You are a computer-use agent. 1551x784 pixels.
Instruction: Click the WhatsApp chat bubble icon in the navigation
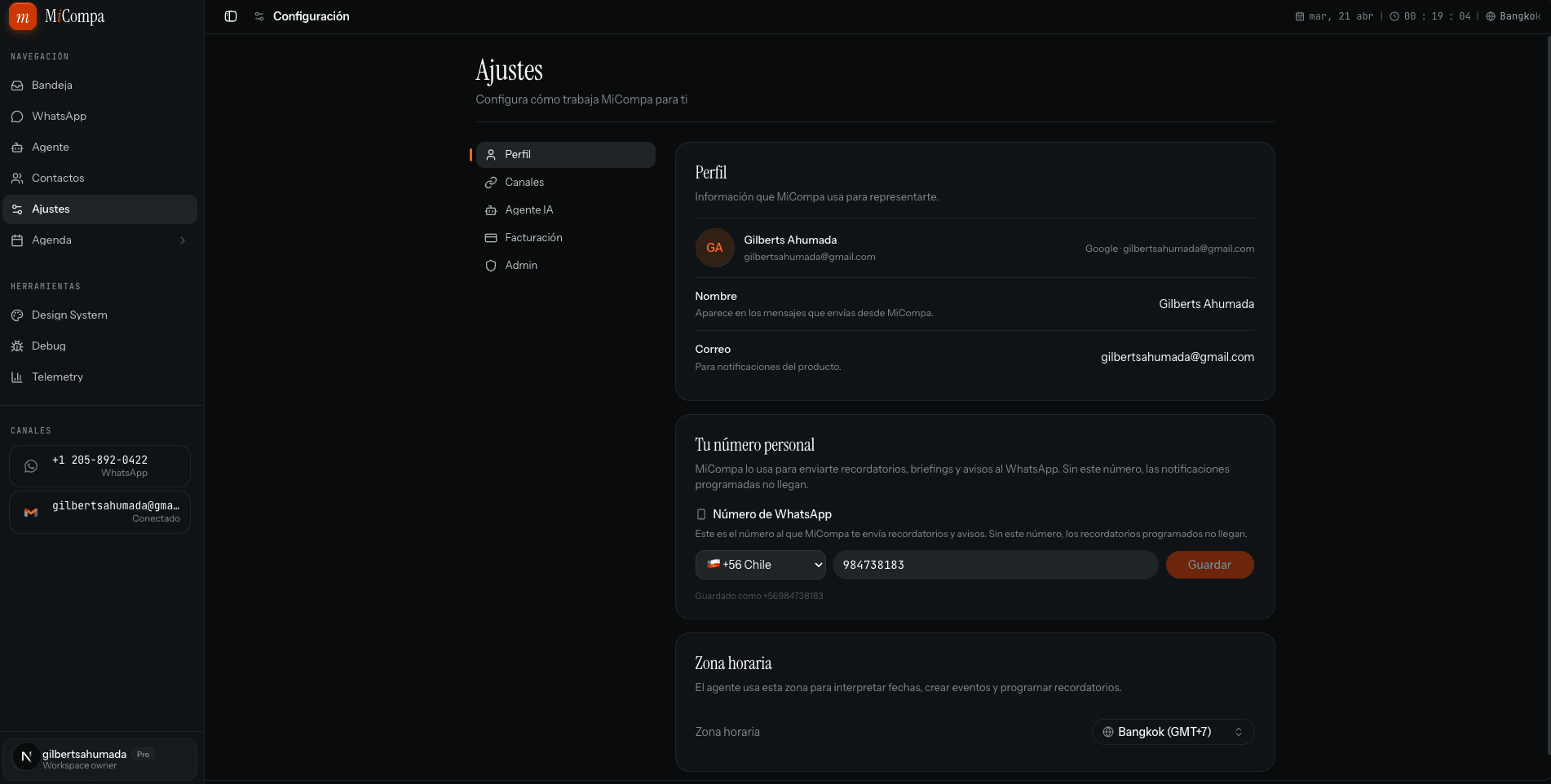pos(17,117)
